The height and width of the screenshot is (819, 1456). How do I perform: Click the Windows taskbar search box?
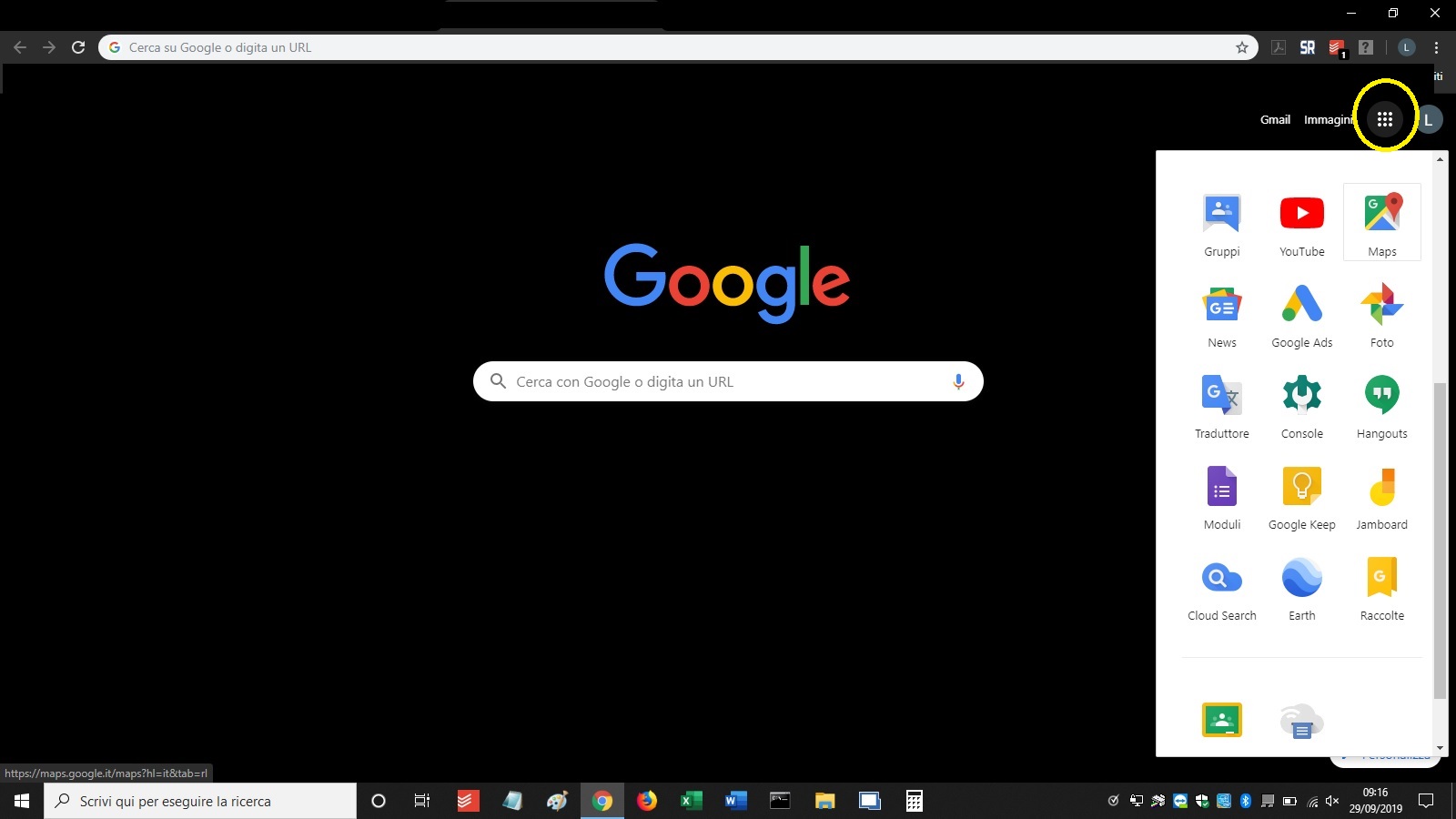click(x=200, y=801)
